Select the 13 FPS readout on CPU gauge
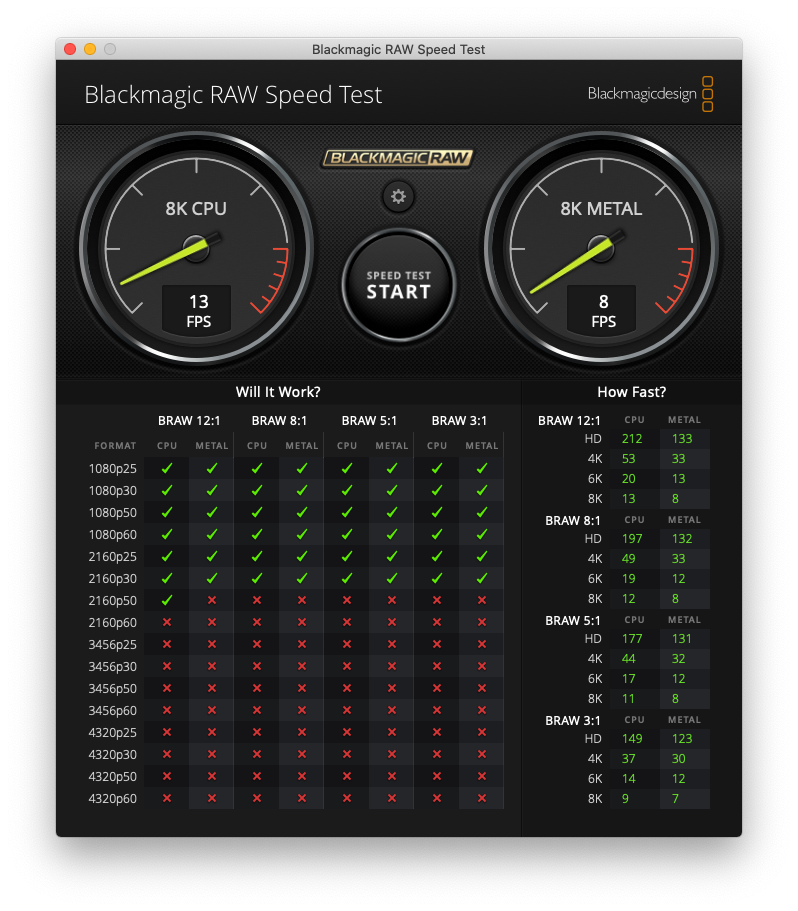The width and height of the screenshot is (798, 911). click(x=197, y=311)
